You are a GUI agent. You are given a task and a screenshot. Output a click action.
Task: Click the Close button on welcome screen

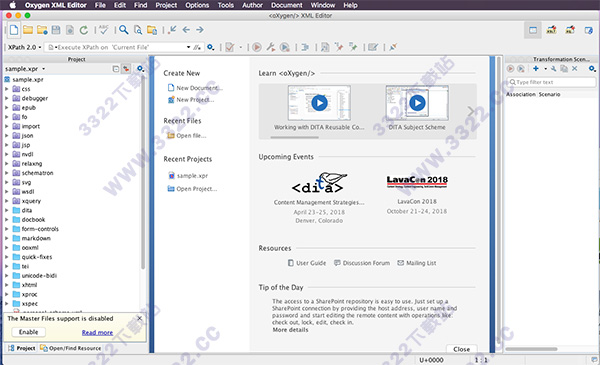pyautogui.click(x=461, y=349)
